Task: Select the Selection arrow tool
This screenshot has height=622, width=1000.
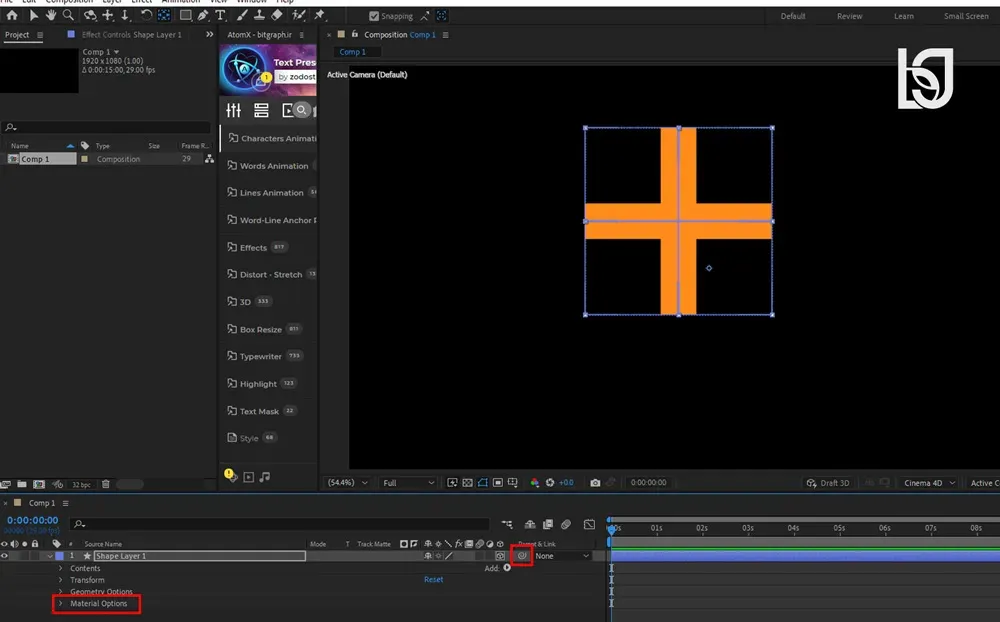Action: pyautogui.click(x=34, y=15)
